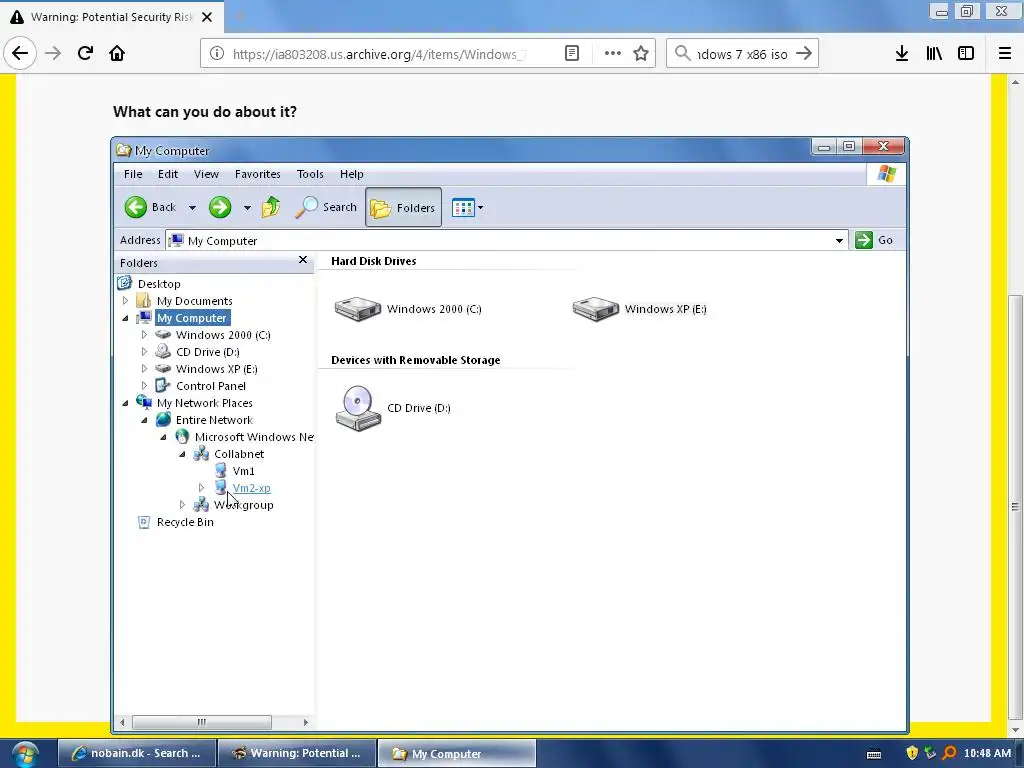Open Firefox library icon
Viewport: 1024px width, 768px height.
pos(934,54)
